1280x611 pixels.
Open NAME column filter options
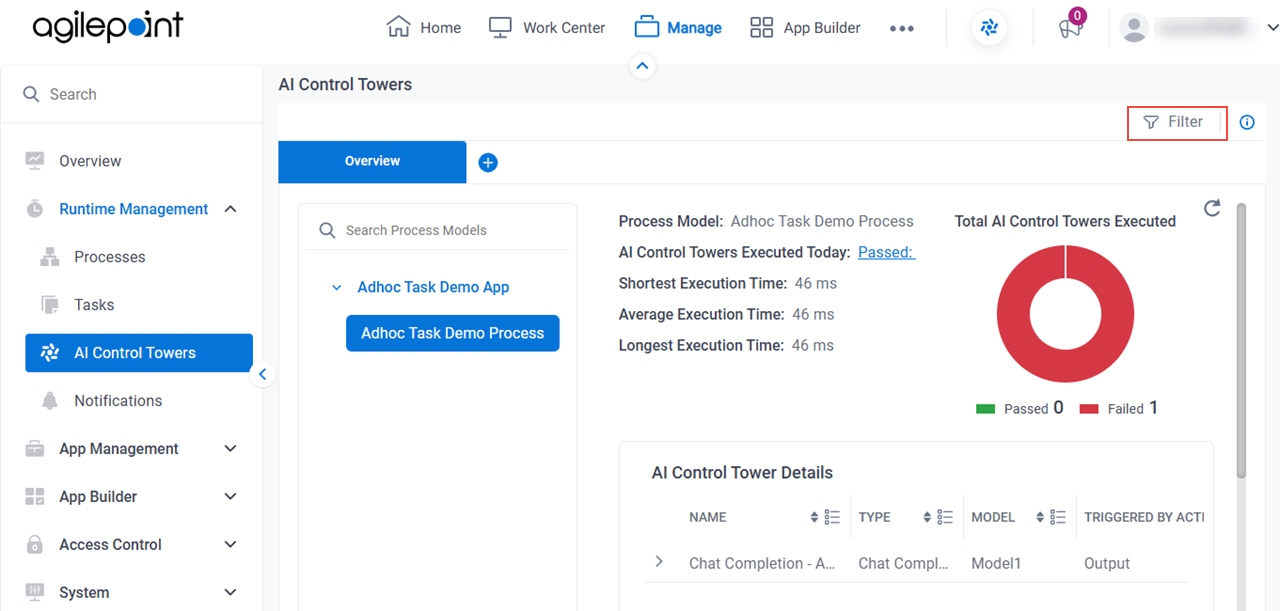pos(832,517)
